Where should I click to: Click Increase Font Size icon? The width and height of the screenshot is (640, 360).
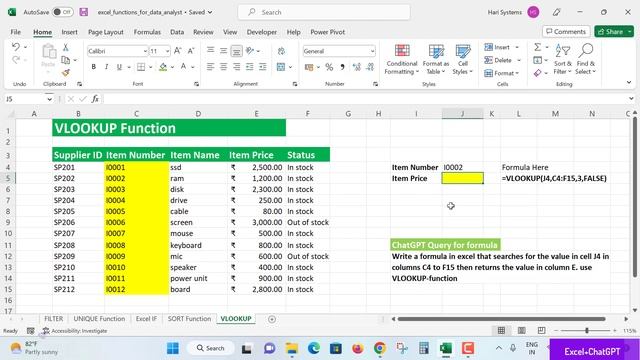point(178,51)
